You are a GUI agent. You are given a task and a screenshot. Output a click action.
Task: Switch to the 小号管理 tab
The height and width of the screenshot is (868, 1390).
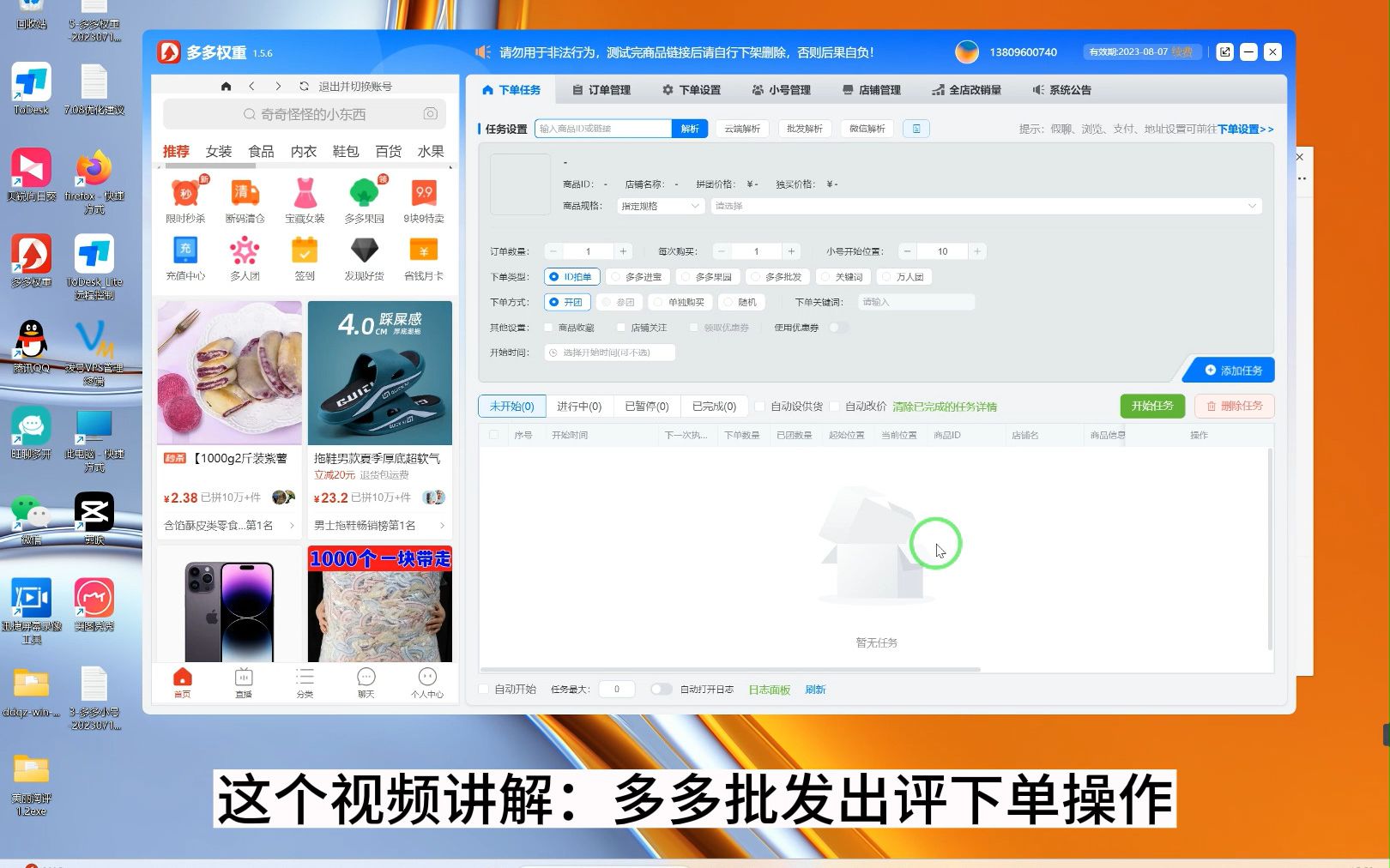(x=781, y=90)
